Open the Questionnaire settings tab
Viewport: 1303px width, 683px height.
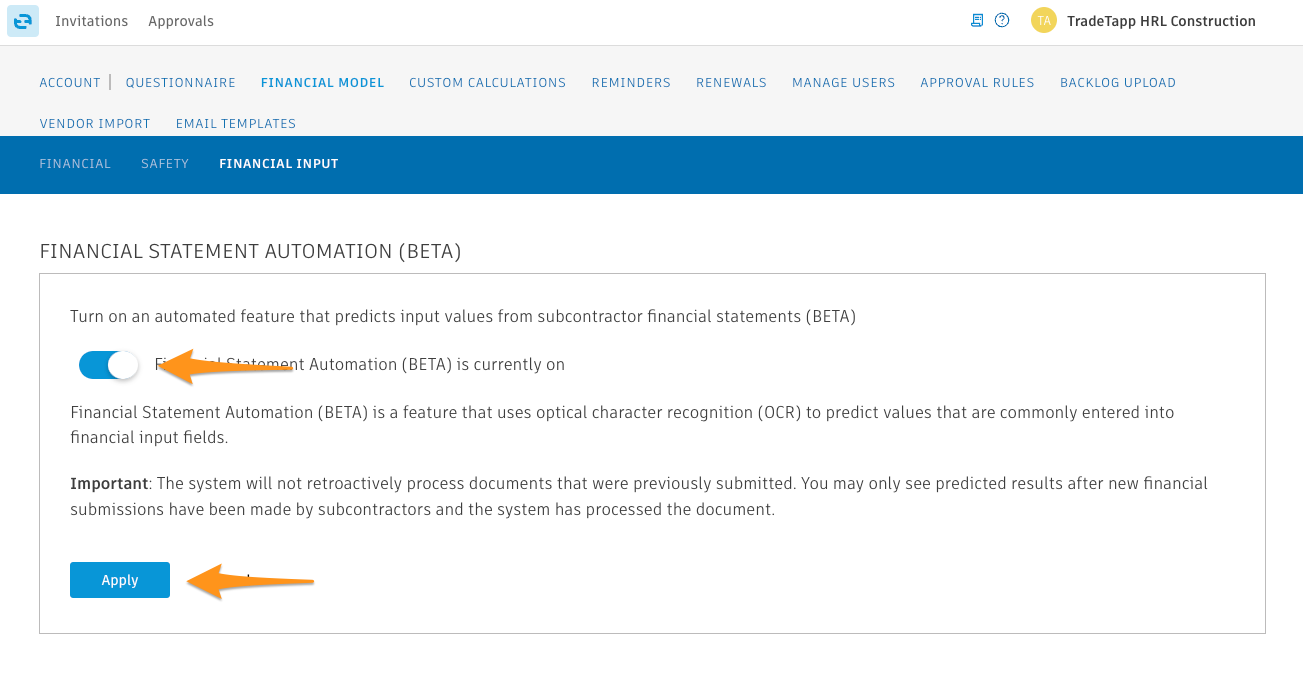coord(181,83)
